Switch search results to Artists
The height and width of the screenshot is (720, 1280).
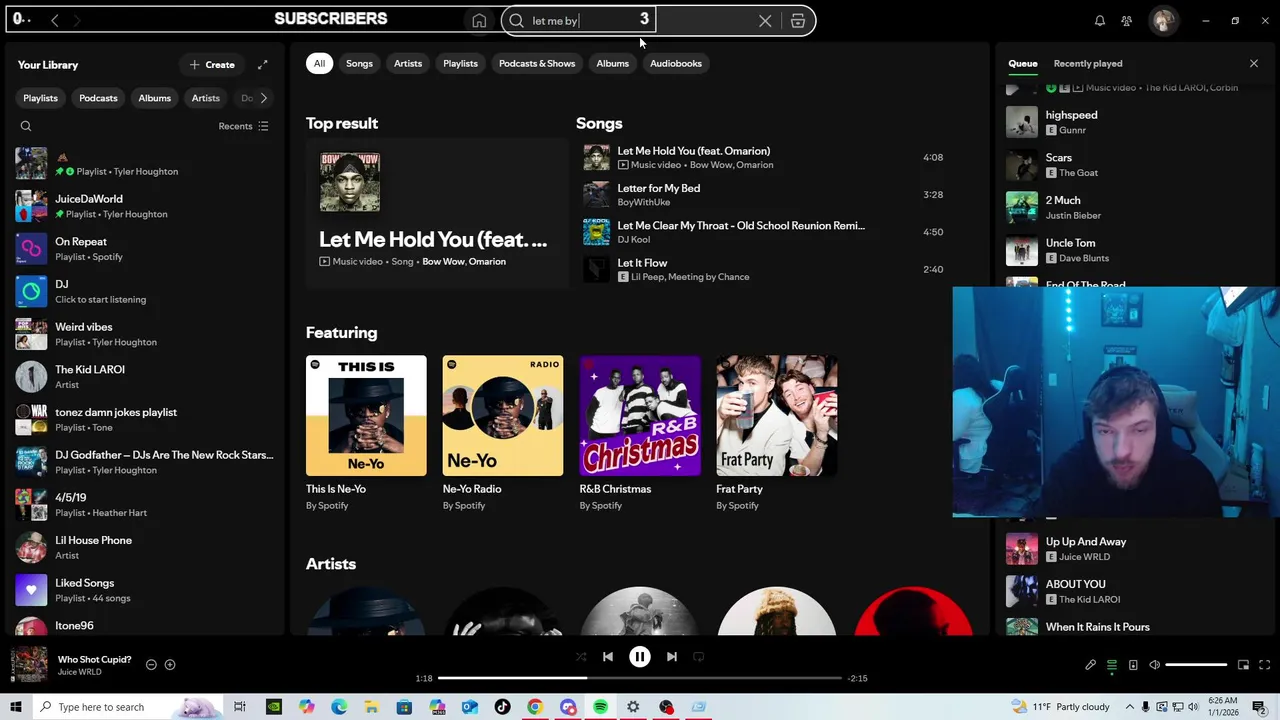tap(408, 63)
